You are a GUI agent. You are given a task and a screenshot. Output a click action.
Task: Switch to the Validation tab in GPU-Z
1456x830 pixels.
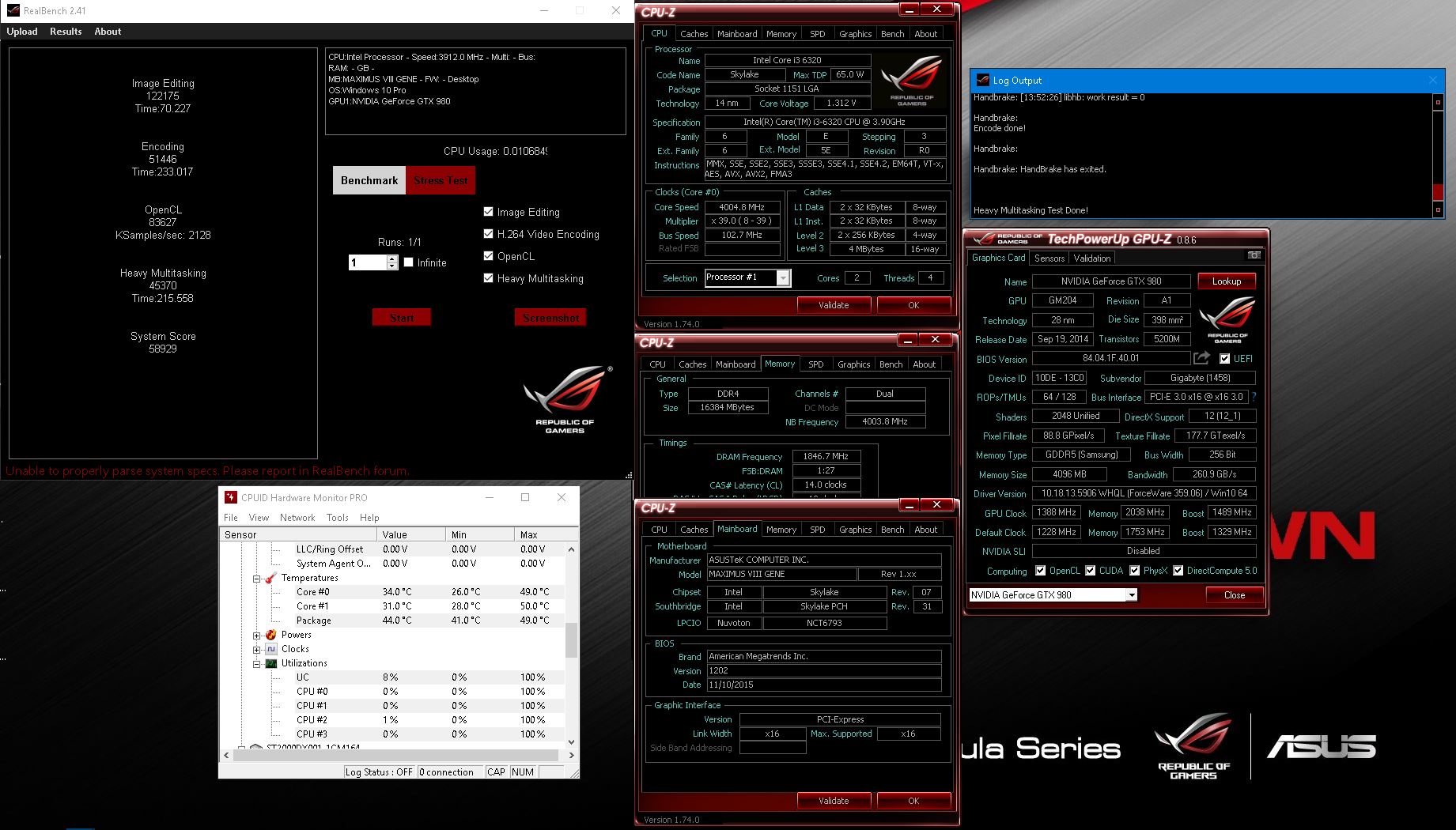[1092, 258]
